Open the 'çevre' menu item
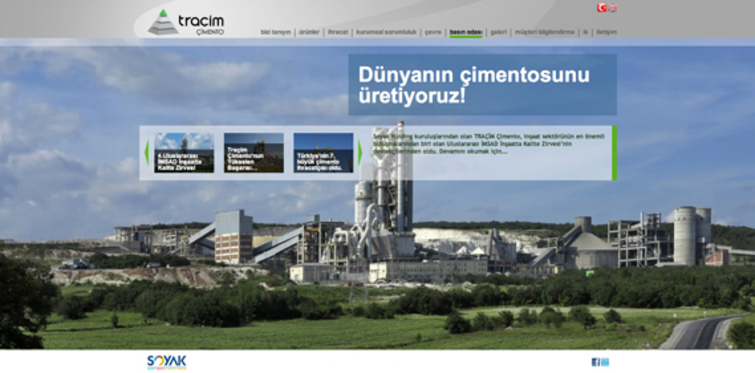Image resolution: width=755 pixels, height=373 pixels. click(433, 32)
